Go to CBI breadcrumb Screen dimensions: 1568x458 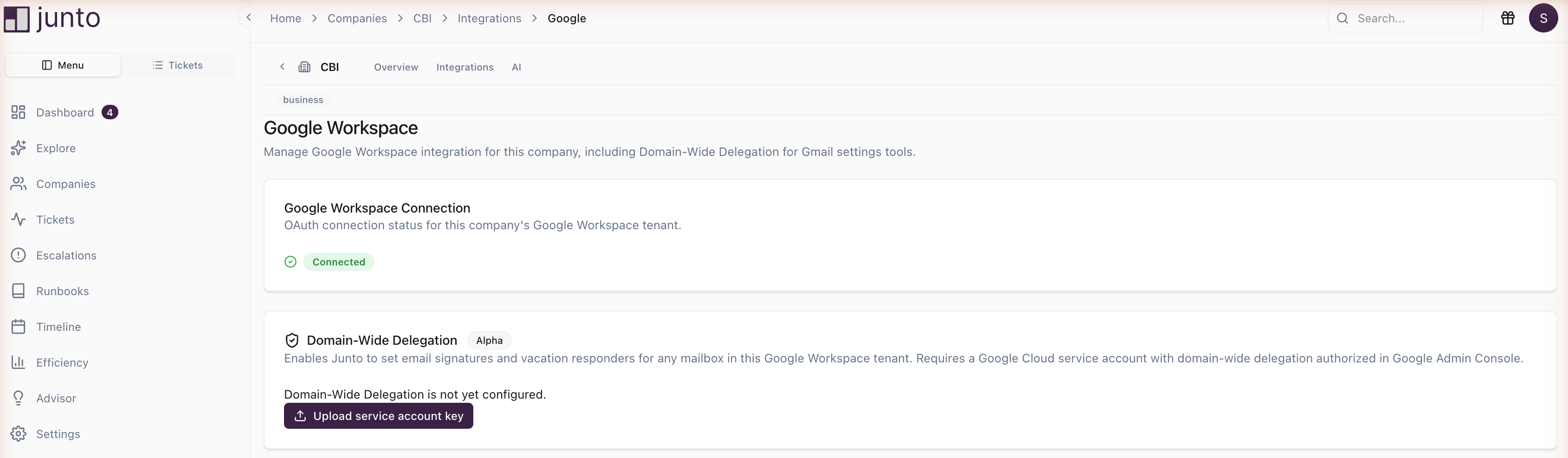tap(422, 18)
